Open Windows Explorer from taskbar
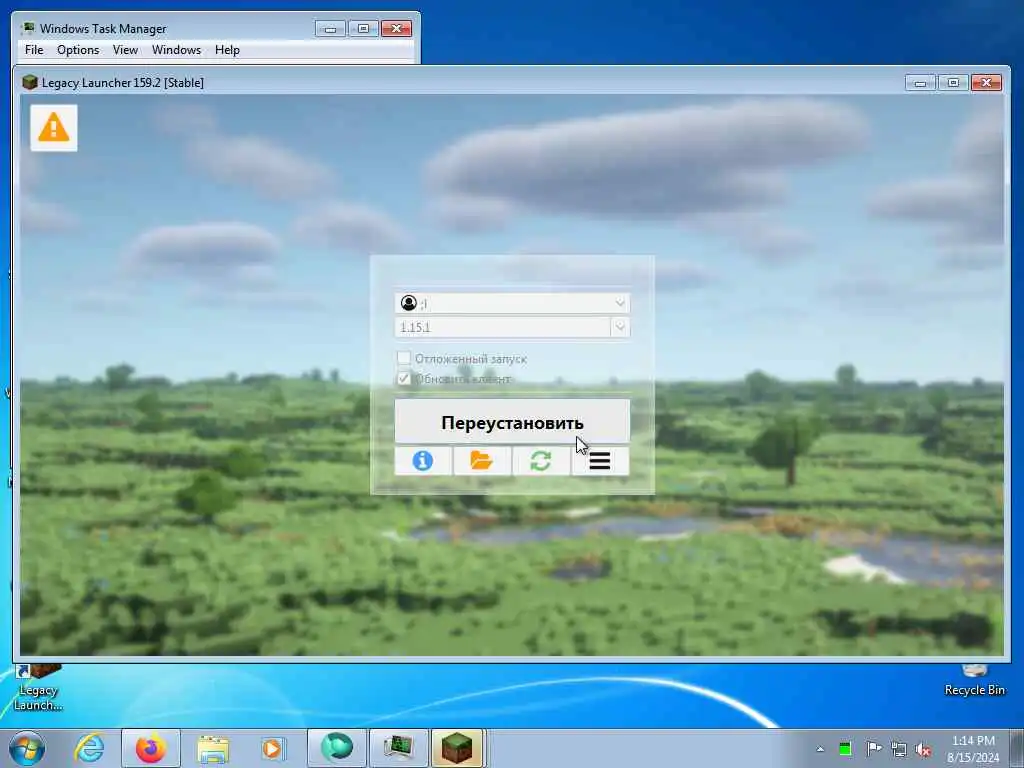 (x=213, y=749)
